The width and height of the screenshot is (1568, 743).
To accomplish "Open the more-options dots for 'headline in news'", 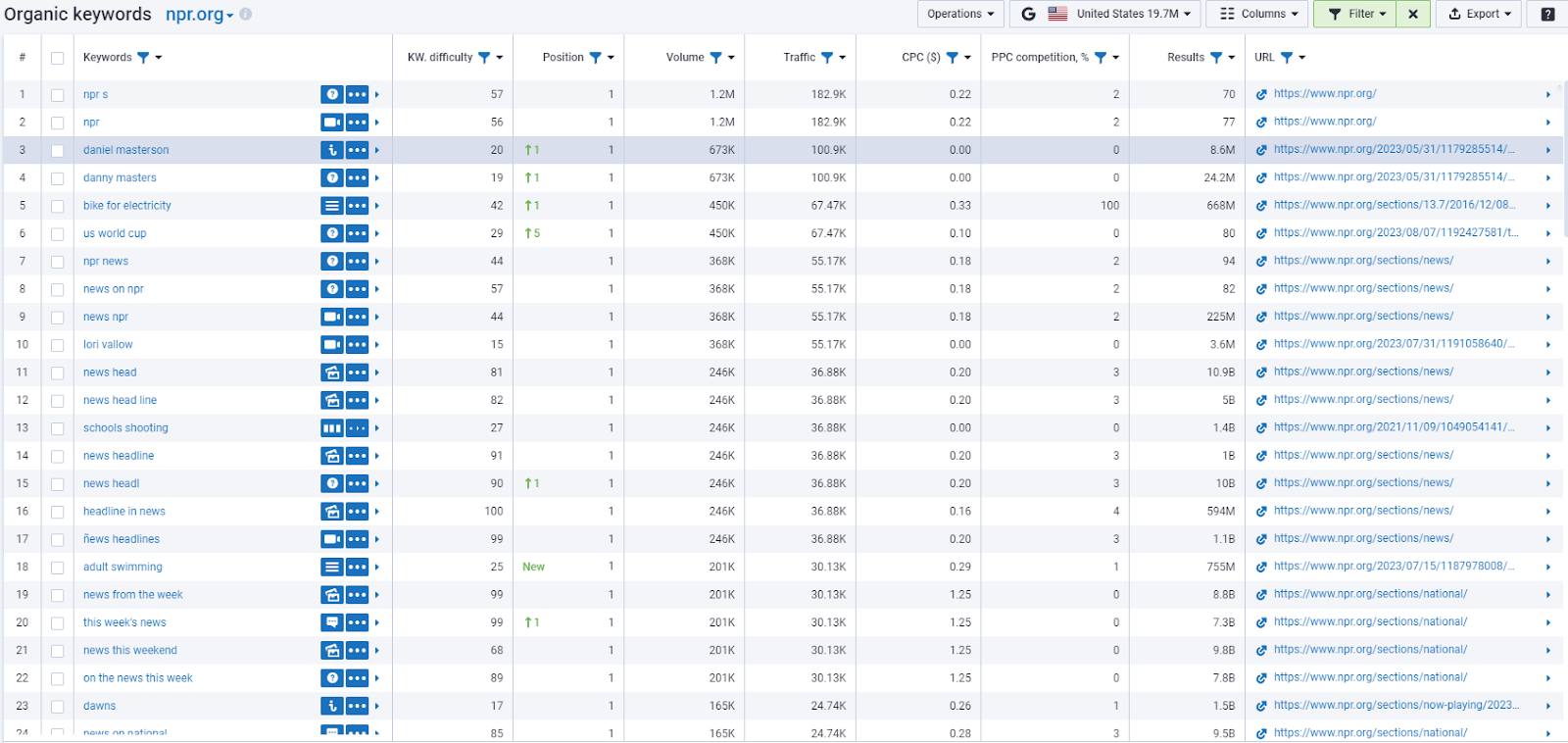I will coord(357,512).
